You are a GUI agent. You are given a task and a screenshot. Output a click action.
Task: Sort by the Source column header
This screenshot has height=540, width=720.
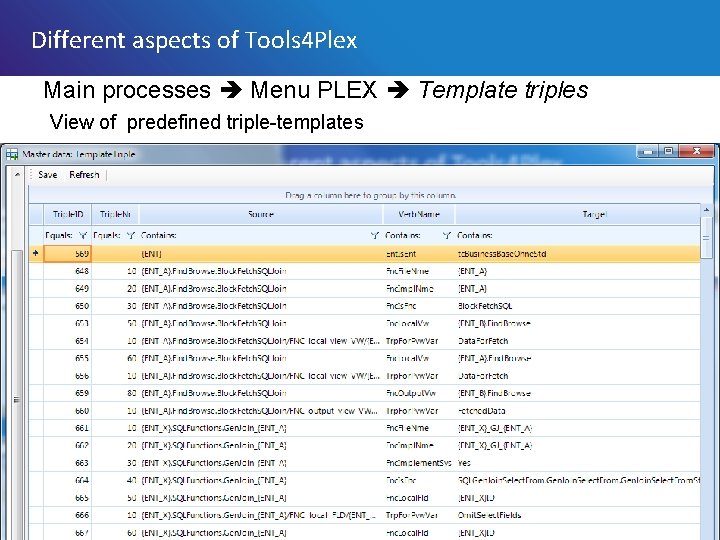260,215
